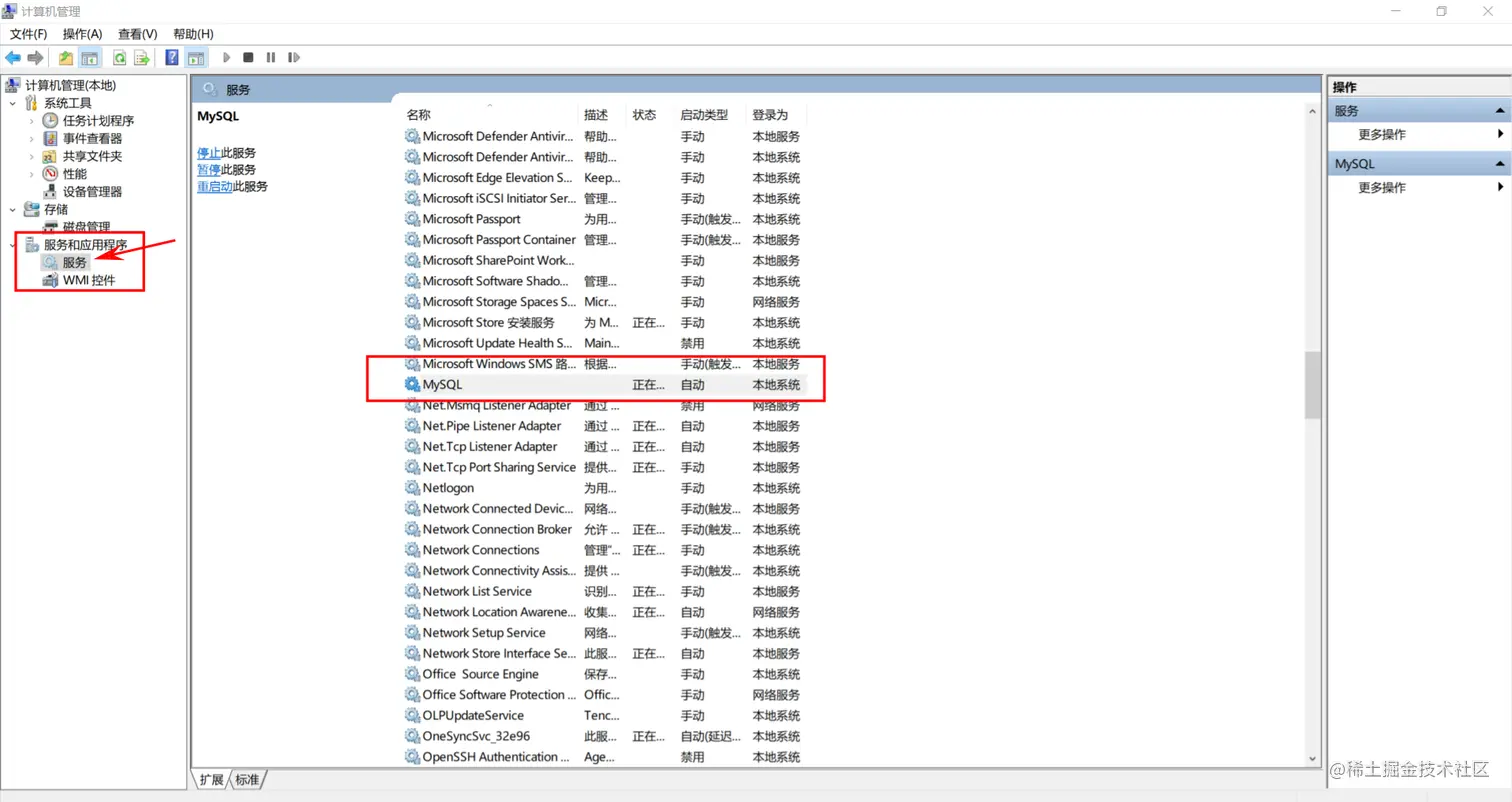
Task: Click the Microsoft Passport gear icon
Action: [412, 219]
